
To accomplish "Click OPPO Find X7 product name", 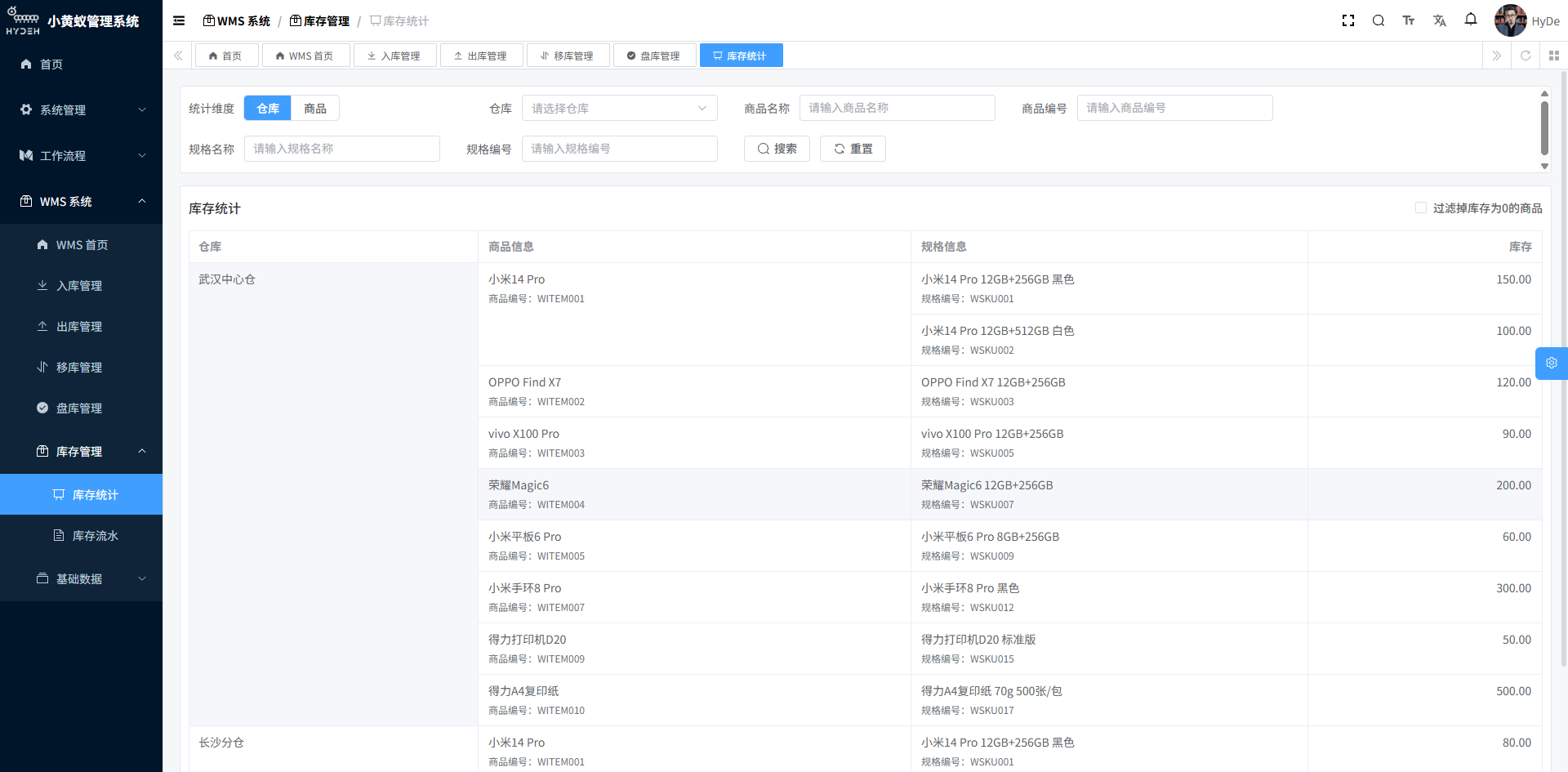I will pos(524,382).
